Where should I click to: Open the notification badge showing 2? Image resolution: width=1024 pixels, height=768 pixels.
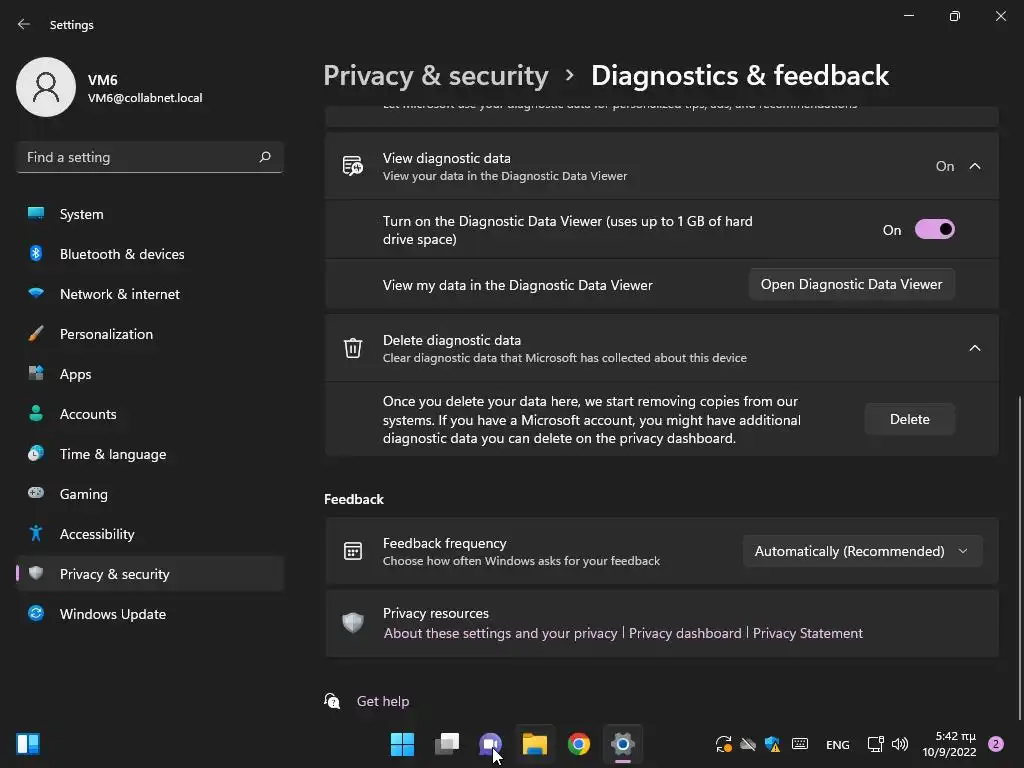[995, 744]
